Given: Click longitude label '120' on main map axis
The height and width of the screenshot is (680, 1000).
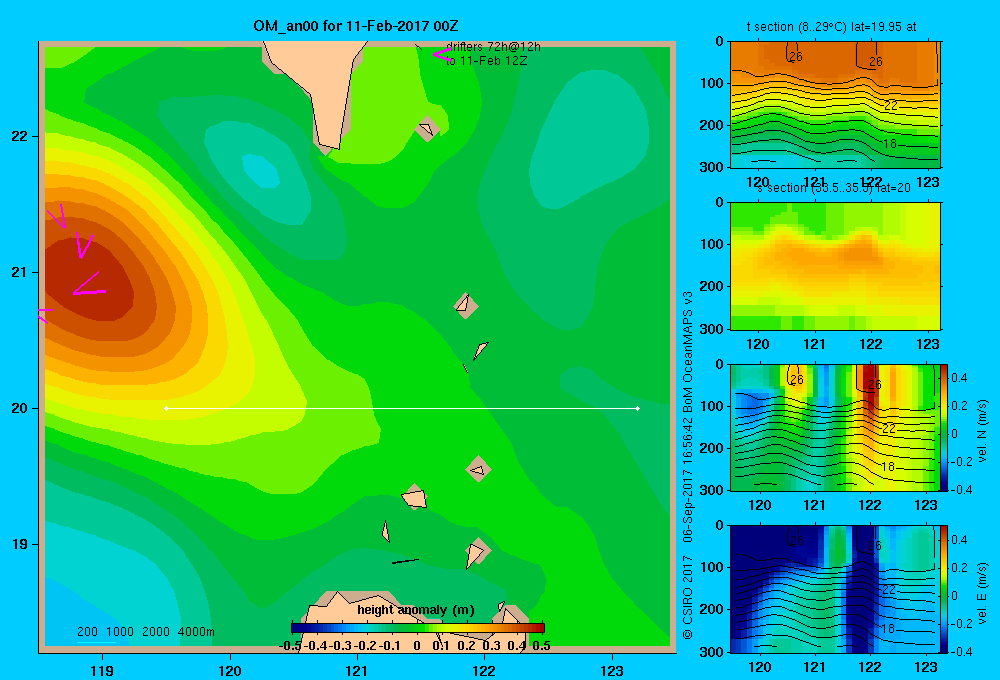Looking at the screenshot, I should pyautogui.click(x=230, y=670).
